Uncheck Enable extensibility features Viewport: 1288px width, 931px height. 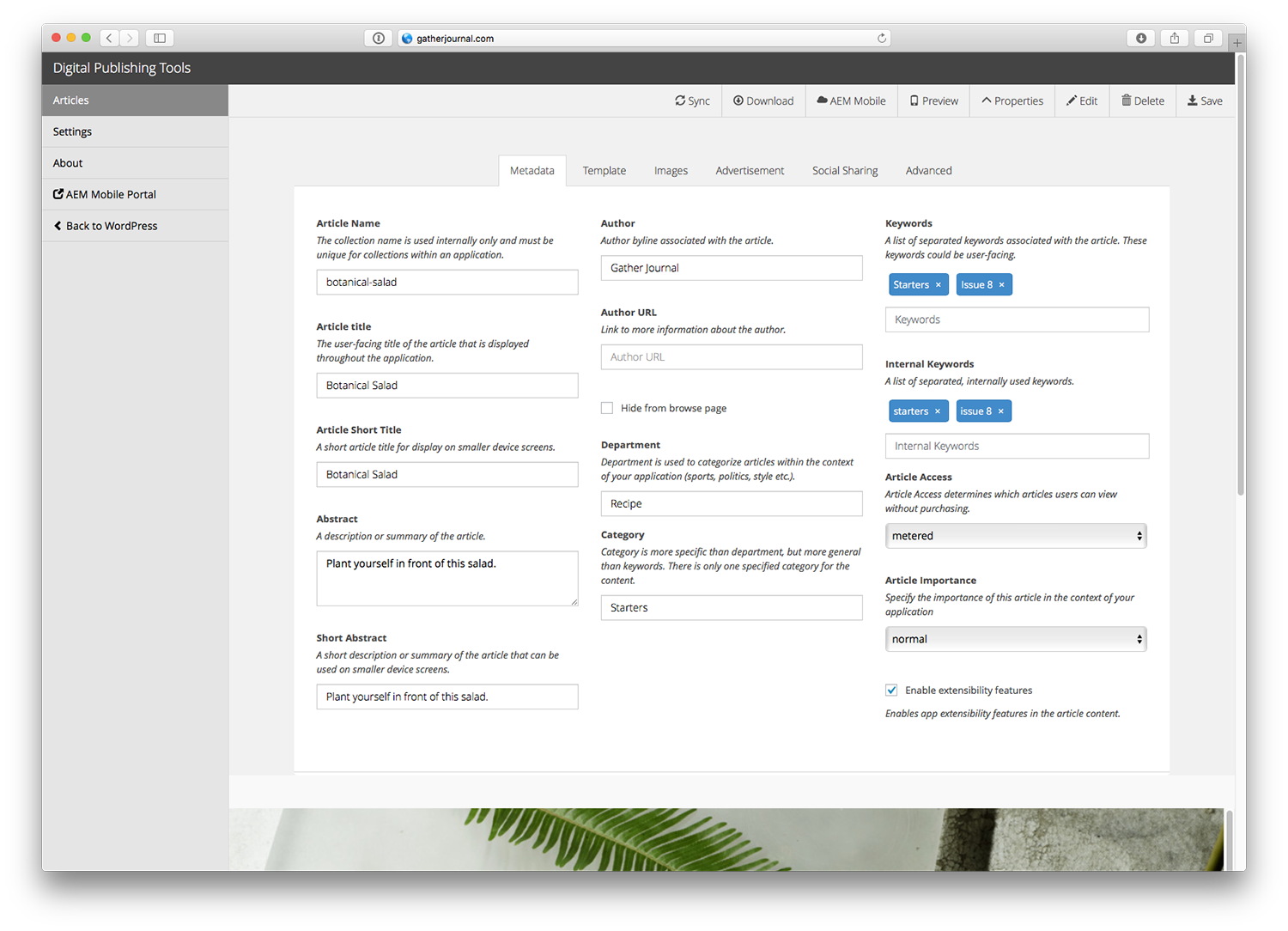(891, 690)
